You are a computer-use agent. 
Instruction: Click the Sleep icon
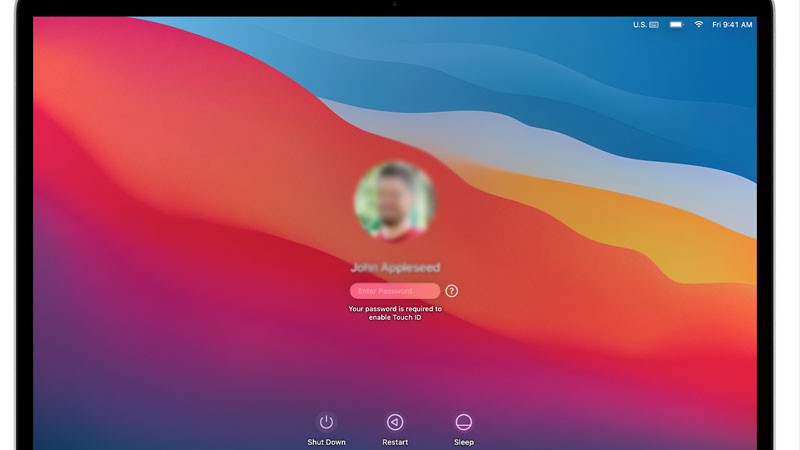(464, 422)
